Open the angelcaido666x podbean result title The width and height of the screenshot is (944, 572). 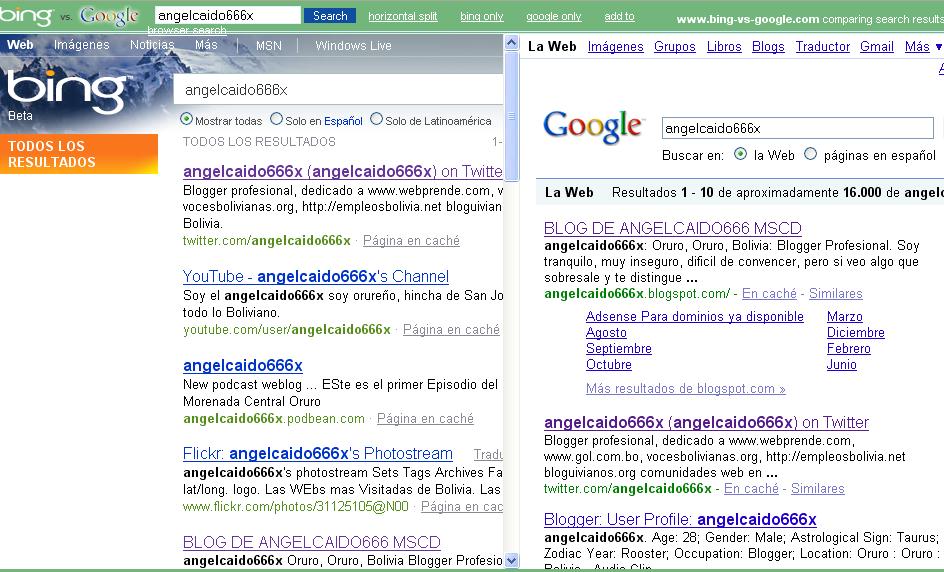243,365
